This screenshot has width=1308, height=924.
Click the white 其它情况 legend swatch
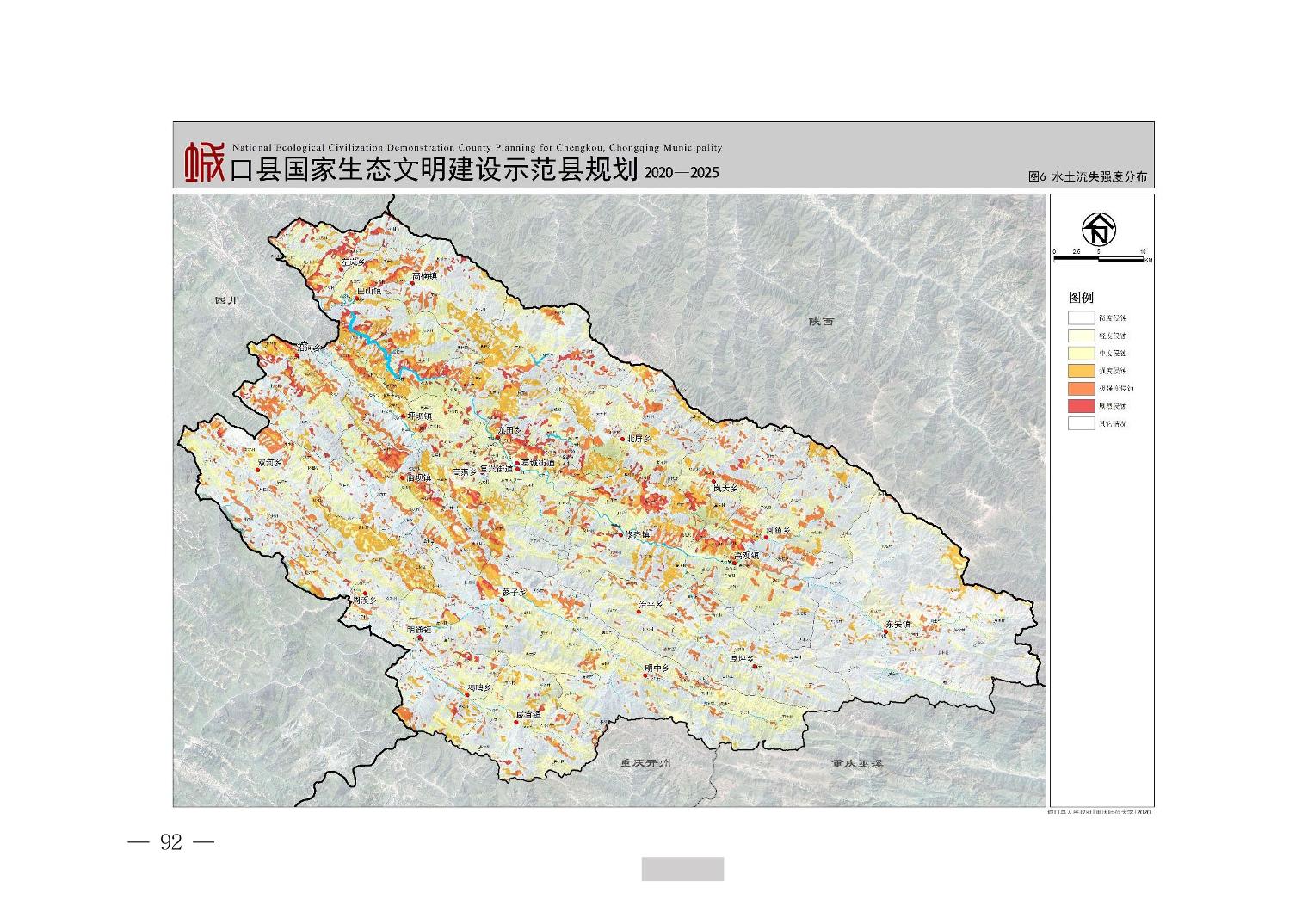pos(1081,423)
